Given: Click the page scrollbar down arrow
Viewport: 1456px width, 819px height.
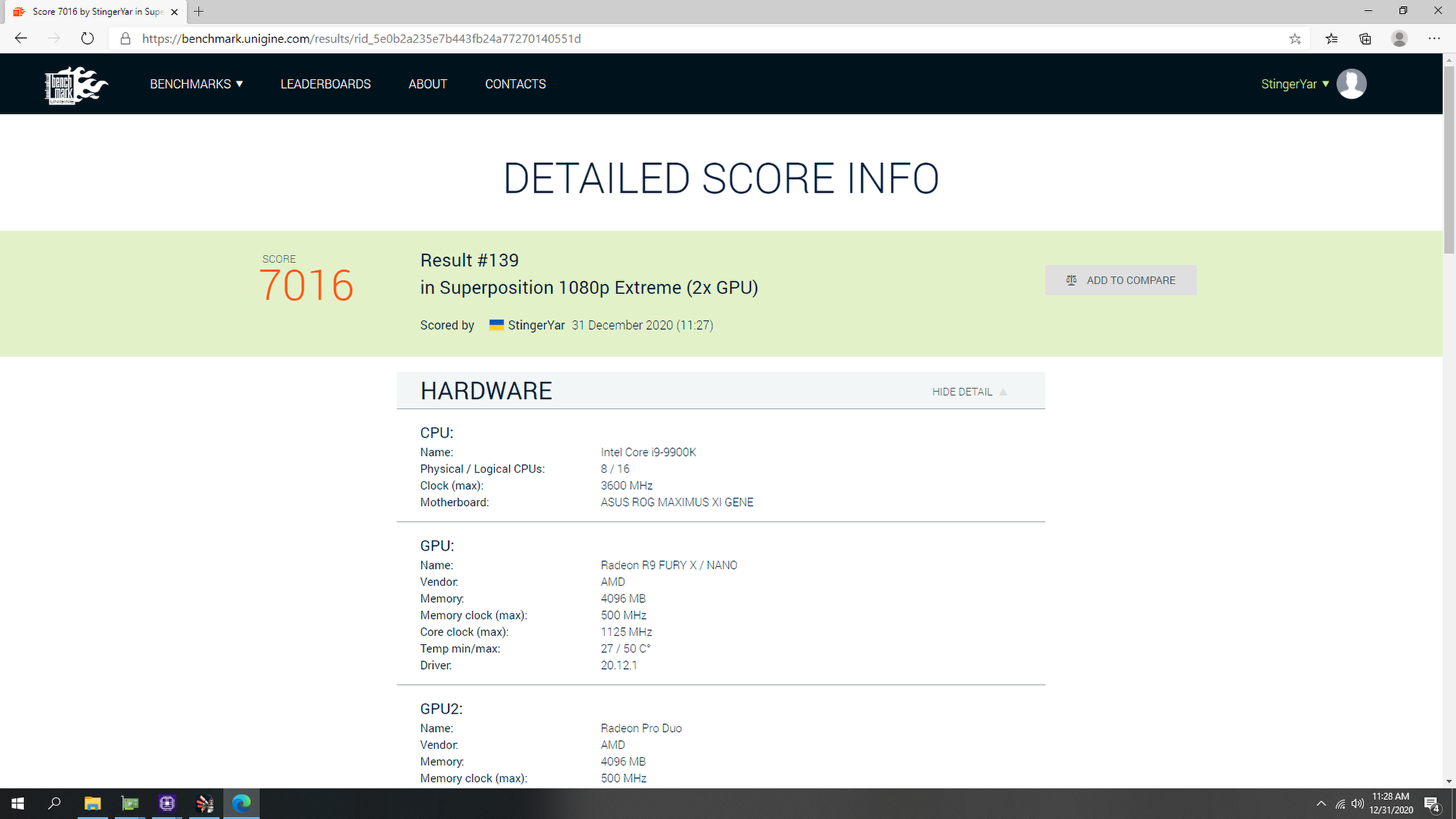Looking at the screenshot, I should [1449, 781].
